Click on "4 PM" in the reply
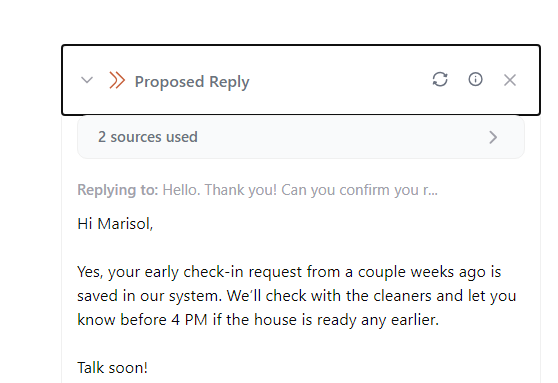Screen dimensions: 558x383 point(189,320)
